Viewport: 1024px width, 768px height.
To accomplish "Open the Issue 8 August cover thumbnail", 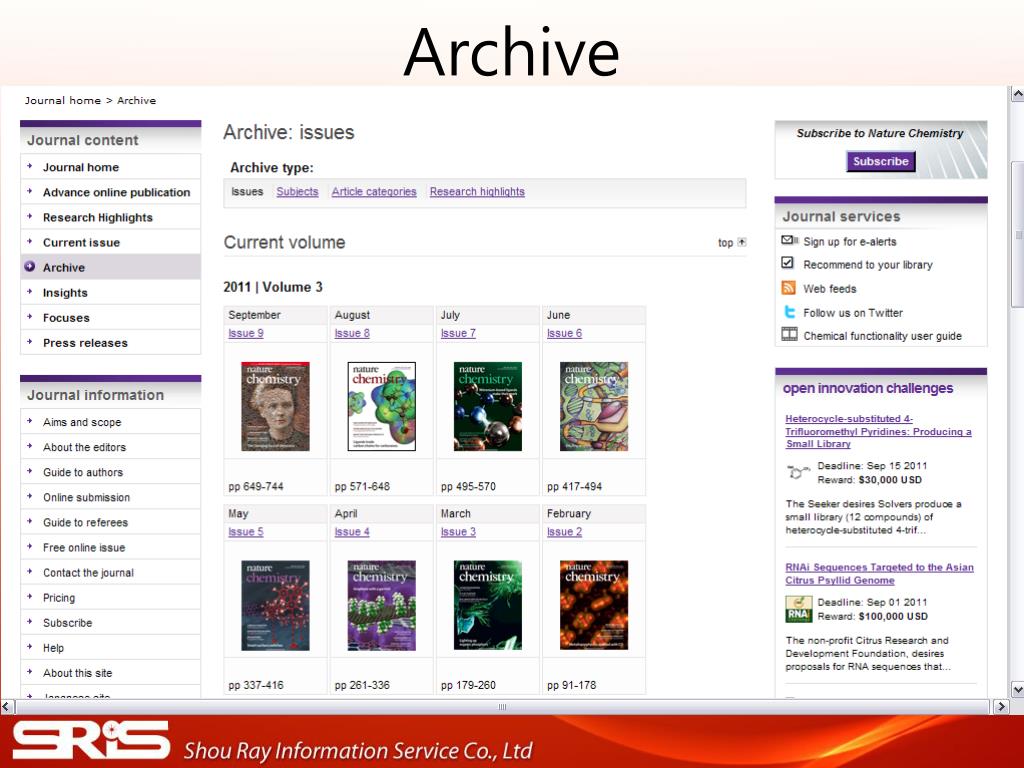I will [x=381, y=406].
